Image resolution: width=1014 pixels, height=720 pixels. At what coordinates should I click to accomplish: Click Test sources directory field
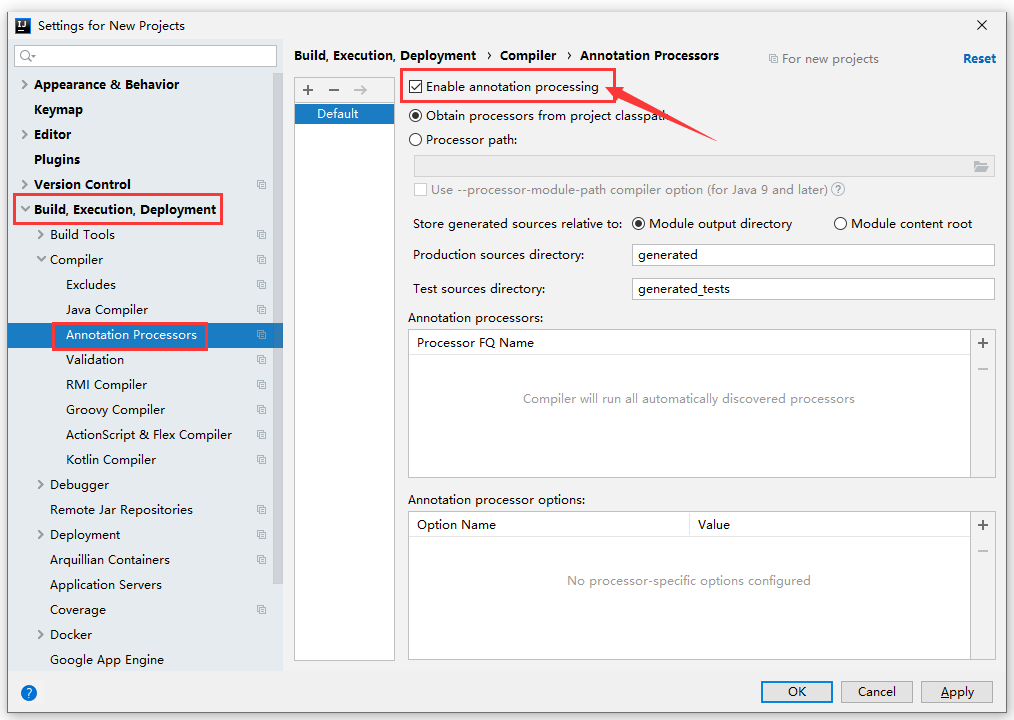(x=813, y=289)
